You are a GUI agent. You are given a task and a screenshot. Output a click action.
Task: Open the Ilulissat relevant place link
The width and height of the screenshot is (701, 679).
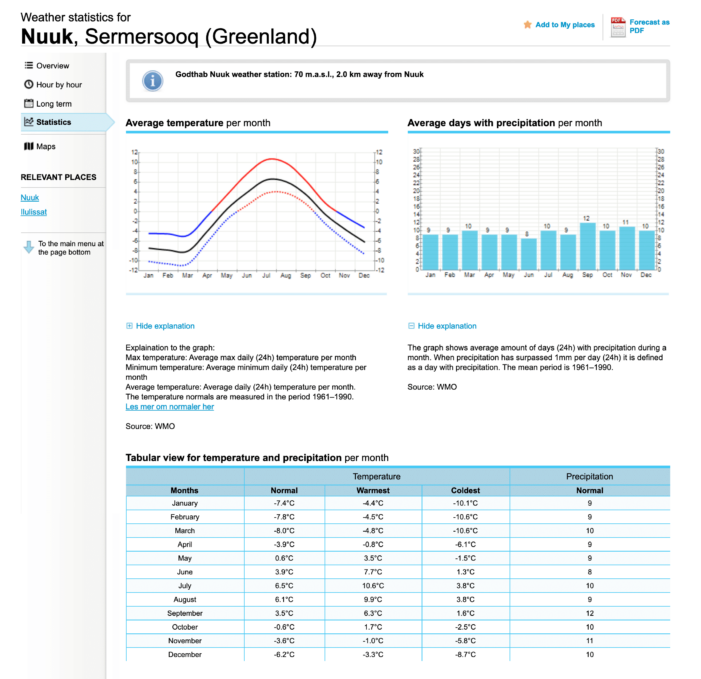pos(34,212)
